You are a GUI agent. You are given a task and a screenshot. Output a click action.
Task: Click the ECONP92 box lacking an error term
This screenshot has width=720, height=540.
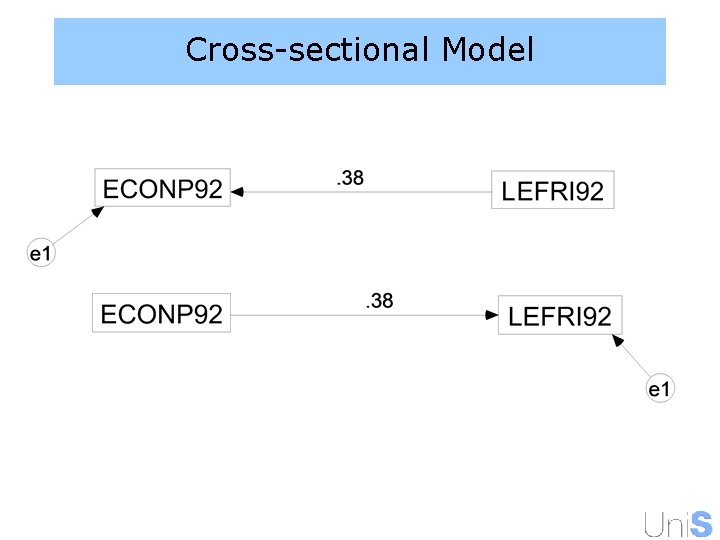point(161,314)
